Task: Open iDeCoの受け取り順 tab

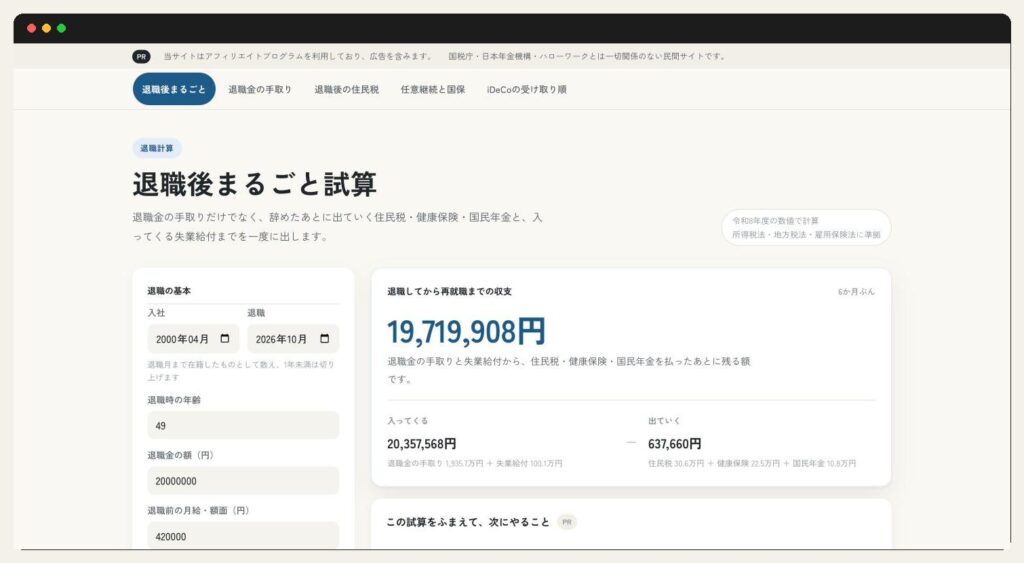Action: coord(526,89)
